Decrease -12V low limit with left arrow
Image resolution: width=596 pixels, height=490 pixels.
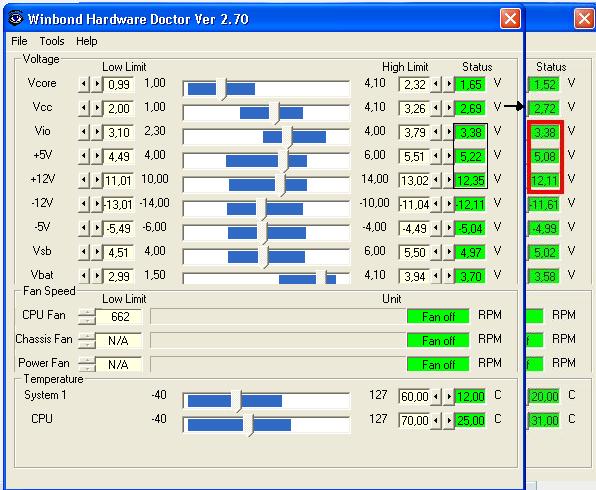click(x=84, y=204)
